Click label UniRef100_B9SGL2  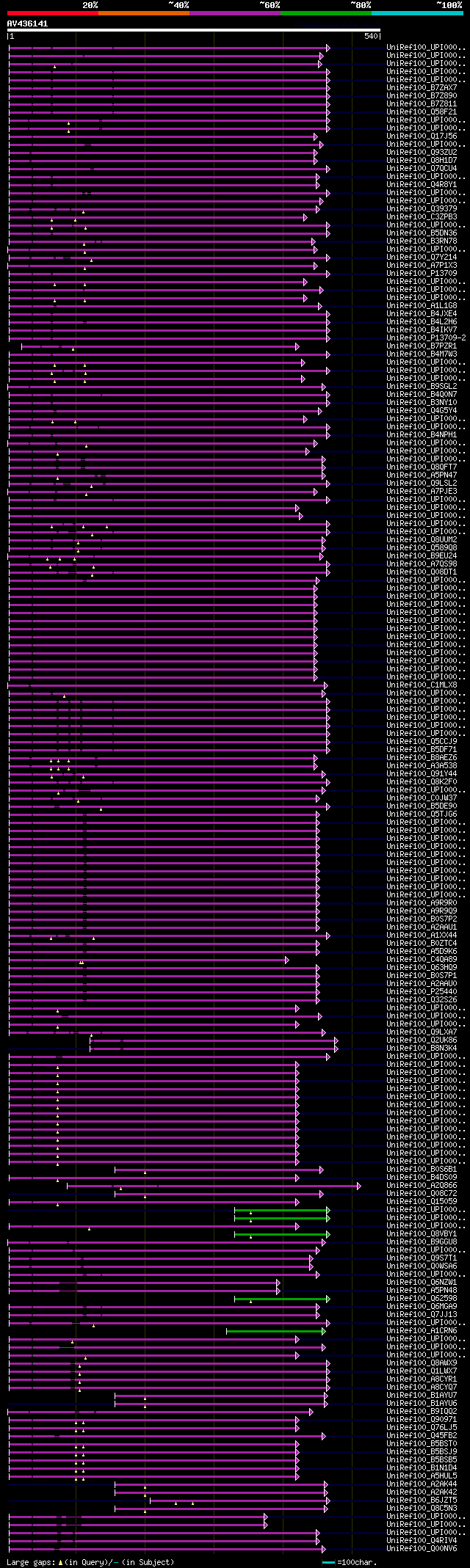click(422, 387)
